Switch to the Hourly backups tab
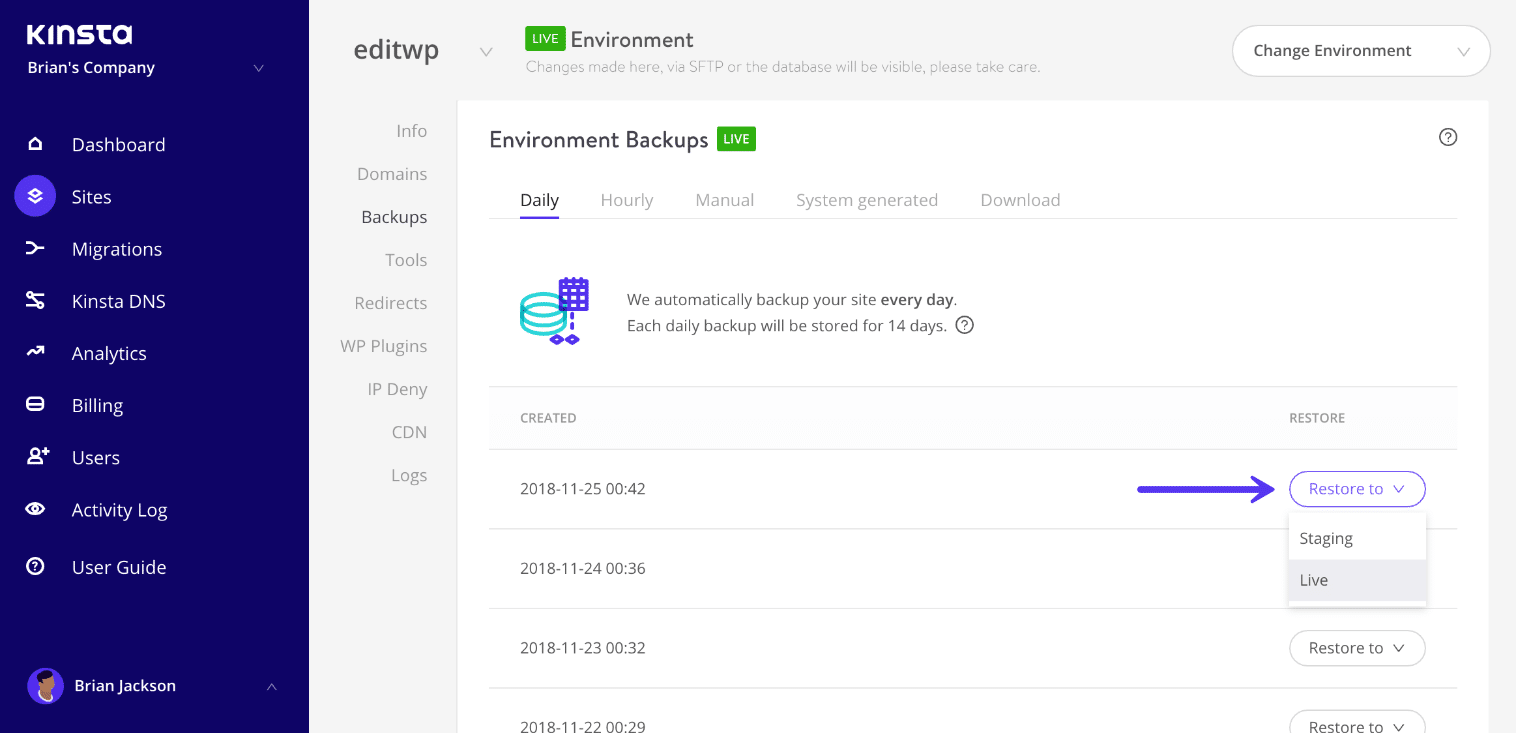Image resolution: width=1516 pixels, height=733 pixels. click(x=626, y=199)
